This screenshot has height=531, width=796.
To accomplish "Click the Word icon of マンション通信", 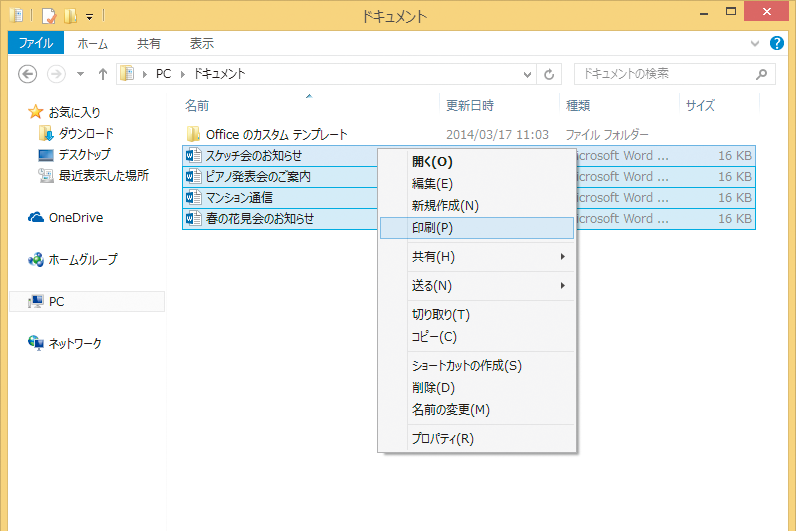I will [x=193, y=197].
